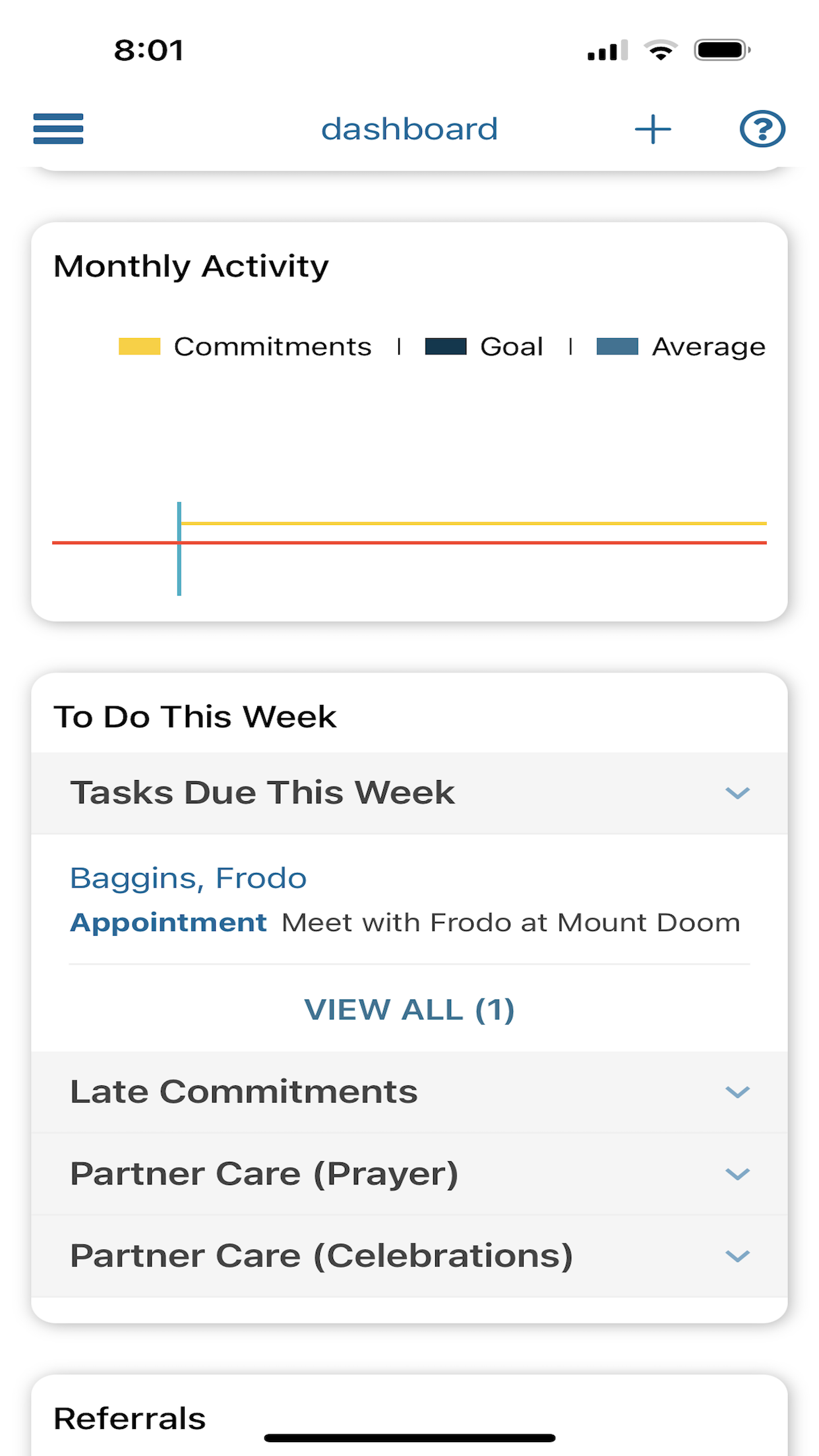Tap the Wi-Fi status icon
This screenshot has height=1456, width=819.
click(661, 50)
